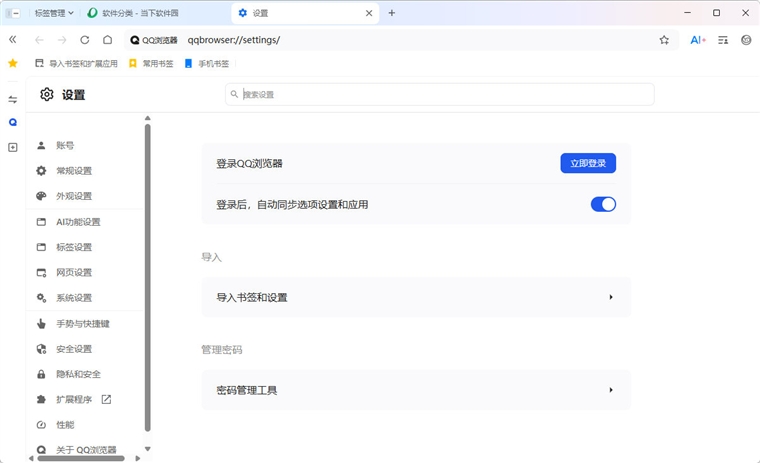760x463 pixels.
Task: Reload the current page
Action: (x=85, y=40)
